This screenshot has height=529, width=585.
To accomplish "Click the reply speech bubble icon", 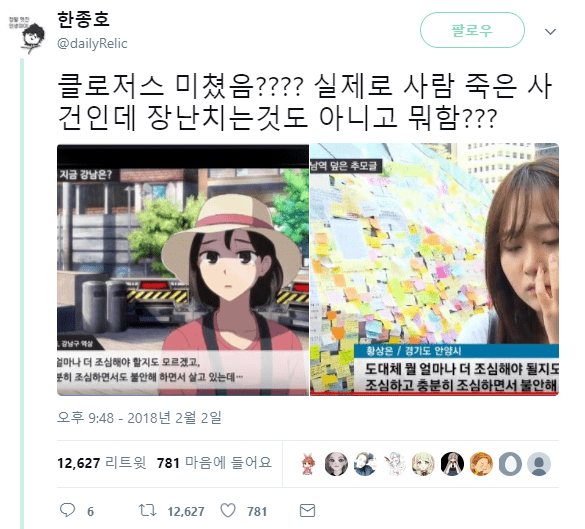I will pyautogui.click(x=68, y=510).
